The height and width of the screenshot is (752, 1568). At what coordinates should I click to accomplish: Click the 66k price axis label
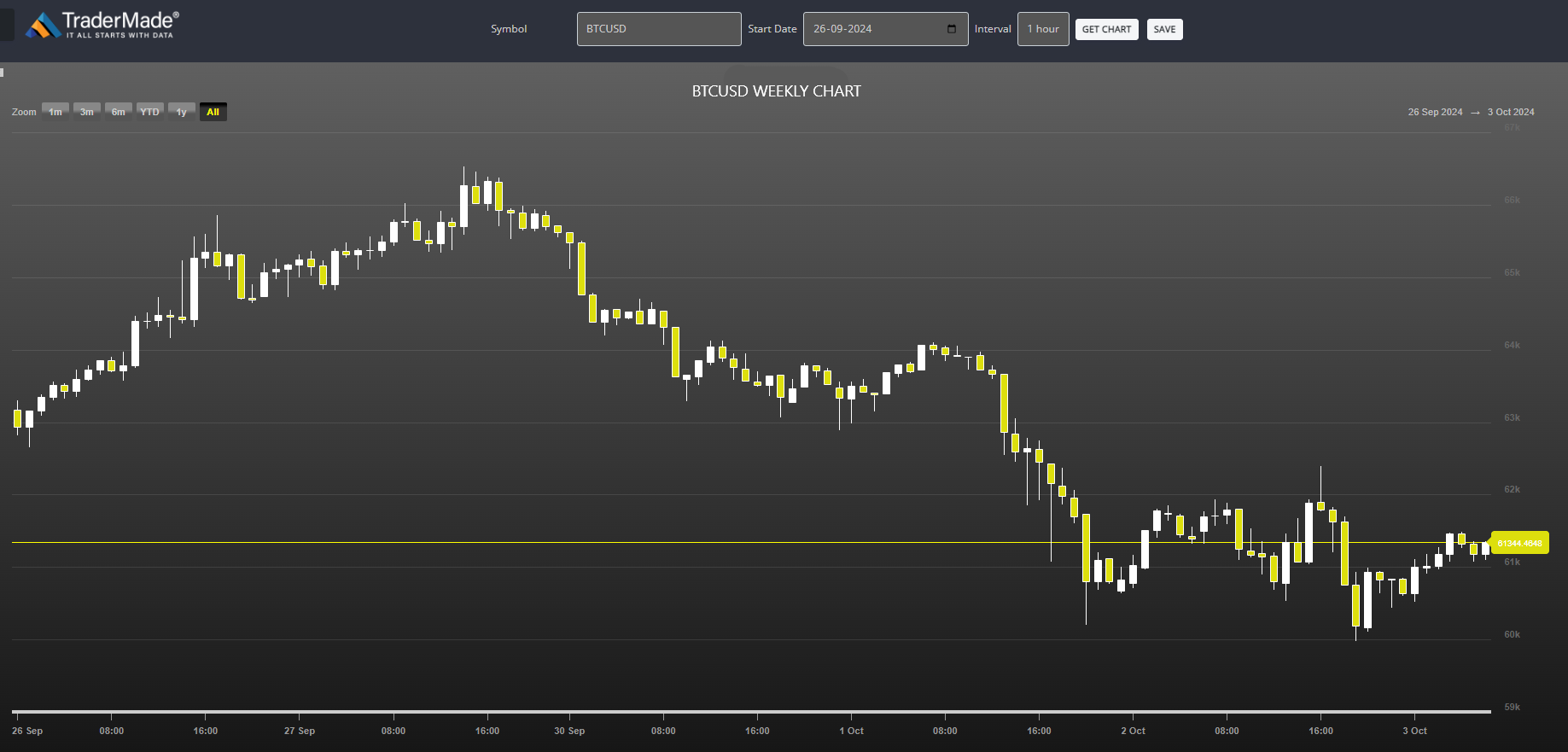pyautogui.click(x=1513, y=200)
